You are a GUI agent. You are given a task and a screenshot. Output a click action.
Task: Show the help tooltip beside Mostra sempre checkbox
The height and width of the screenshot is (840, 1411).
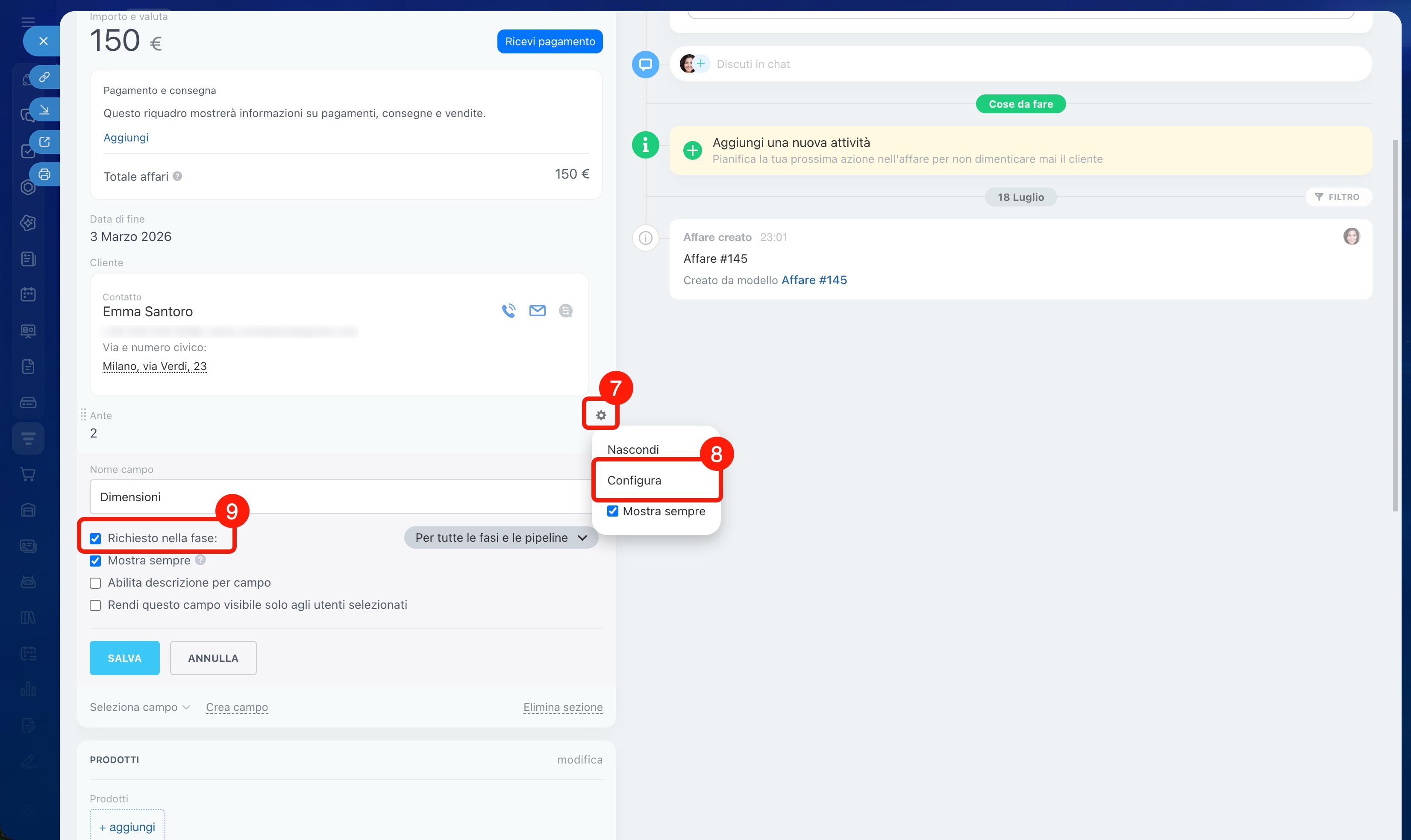pyautogui.click(x=200, y=560)
